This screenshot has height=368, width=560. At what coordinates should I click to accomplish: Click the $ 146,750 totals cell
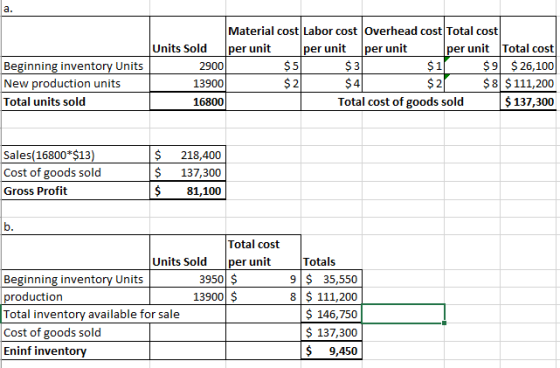coord(331,314)
